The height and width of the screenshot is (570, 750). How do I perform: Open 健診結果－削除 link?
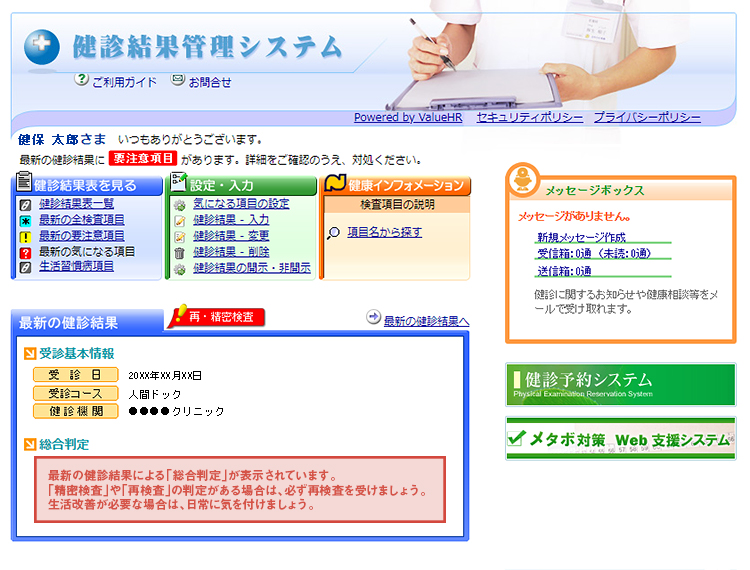pos(231,252)
